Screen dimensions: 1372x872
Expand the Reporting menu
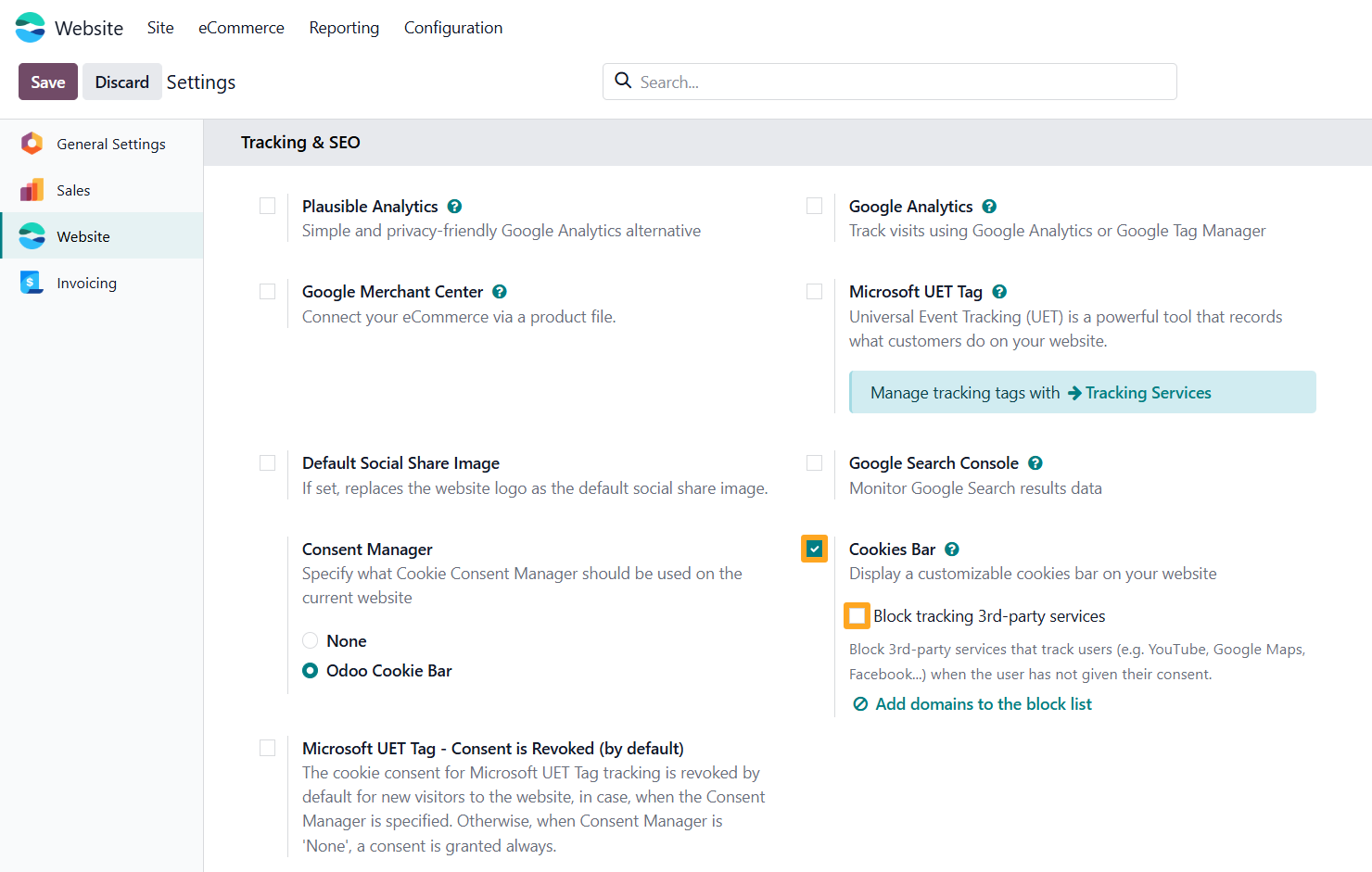(344, 28)
